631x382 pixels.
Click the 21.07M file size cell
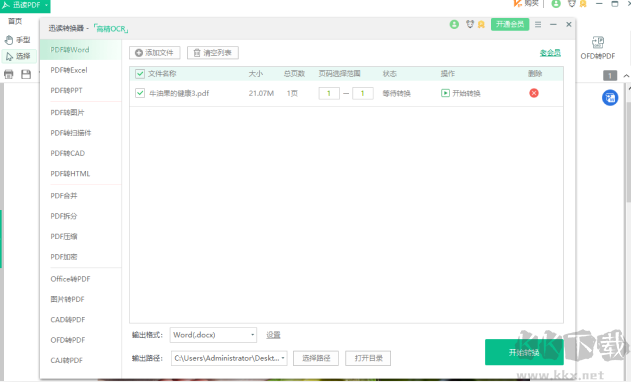coord(261,93)
